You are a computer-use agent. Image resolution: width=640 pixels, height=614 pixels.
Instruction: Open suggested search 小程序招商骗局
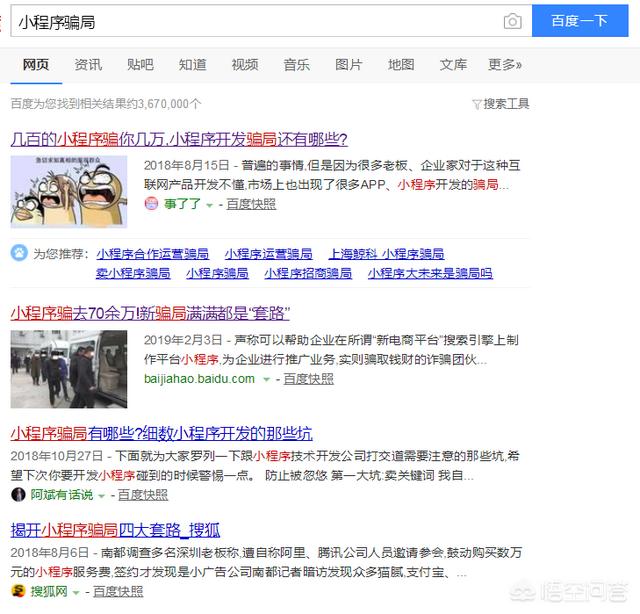click(x=308, y=273)
